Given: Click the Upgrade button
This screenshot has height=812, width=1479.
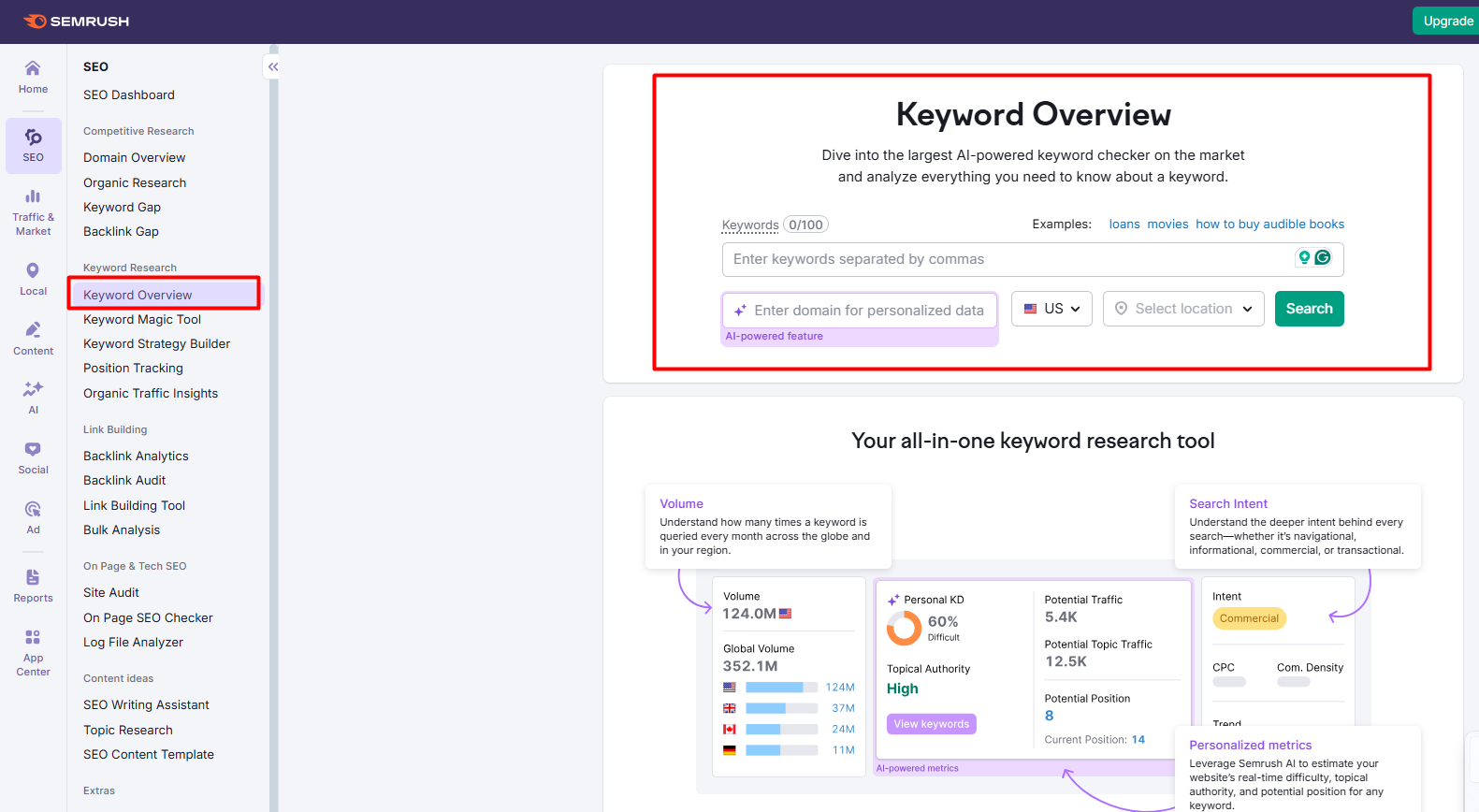Looking at the screenshot, I should point(1447,21).
